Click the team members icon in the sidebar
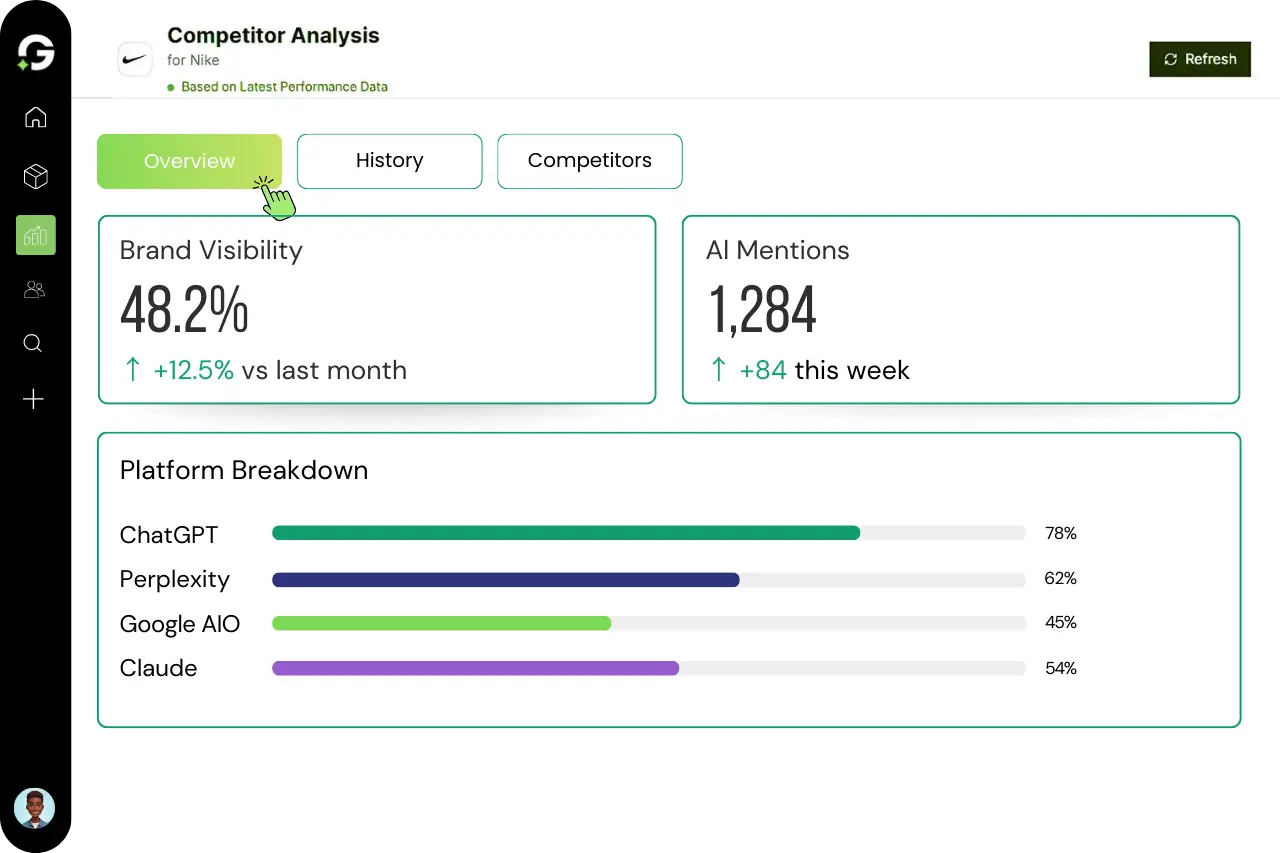 tap(35, 289)
